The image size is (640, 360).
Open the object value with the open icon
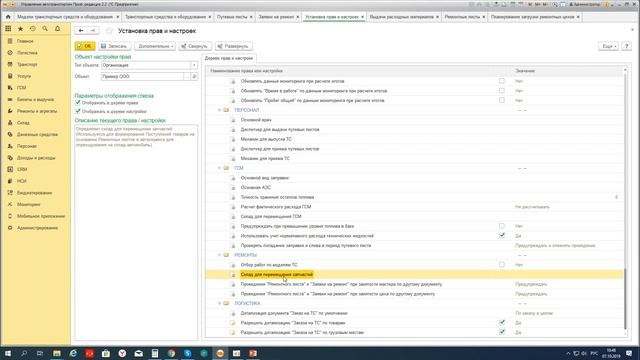click(x=195, y=76)
